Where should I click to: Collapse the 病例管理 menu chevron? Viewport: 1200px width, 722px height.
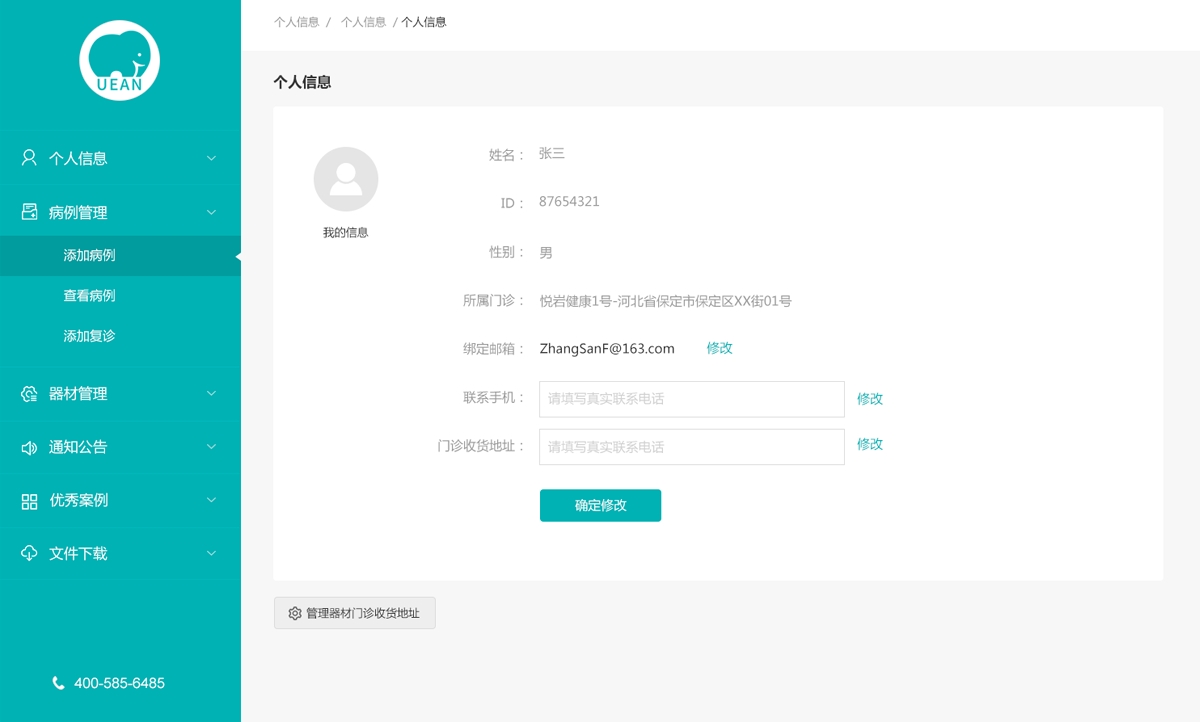[211, 212]
